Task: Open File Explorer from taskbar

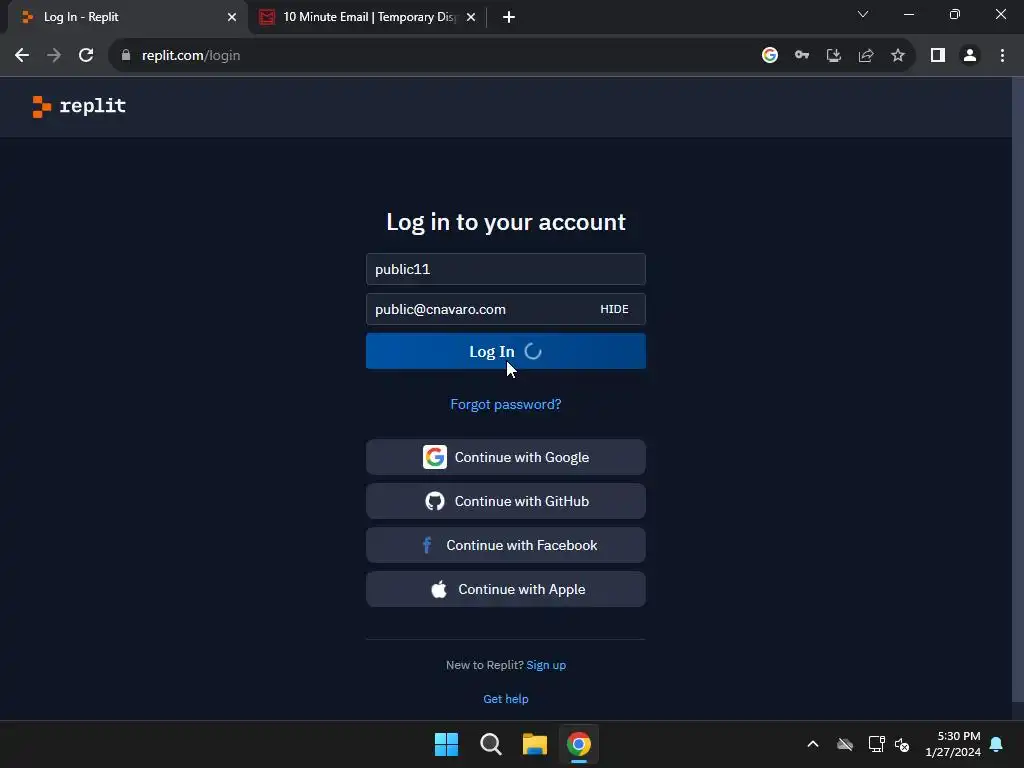Action: [x=534, y=744]
